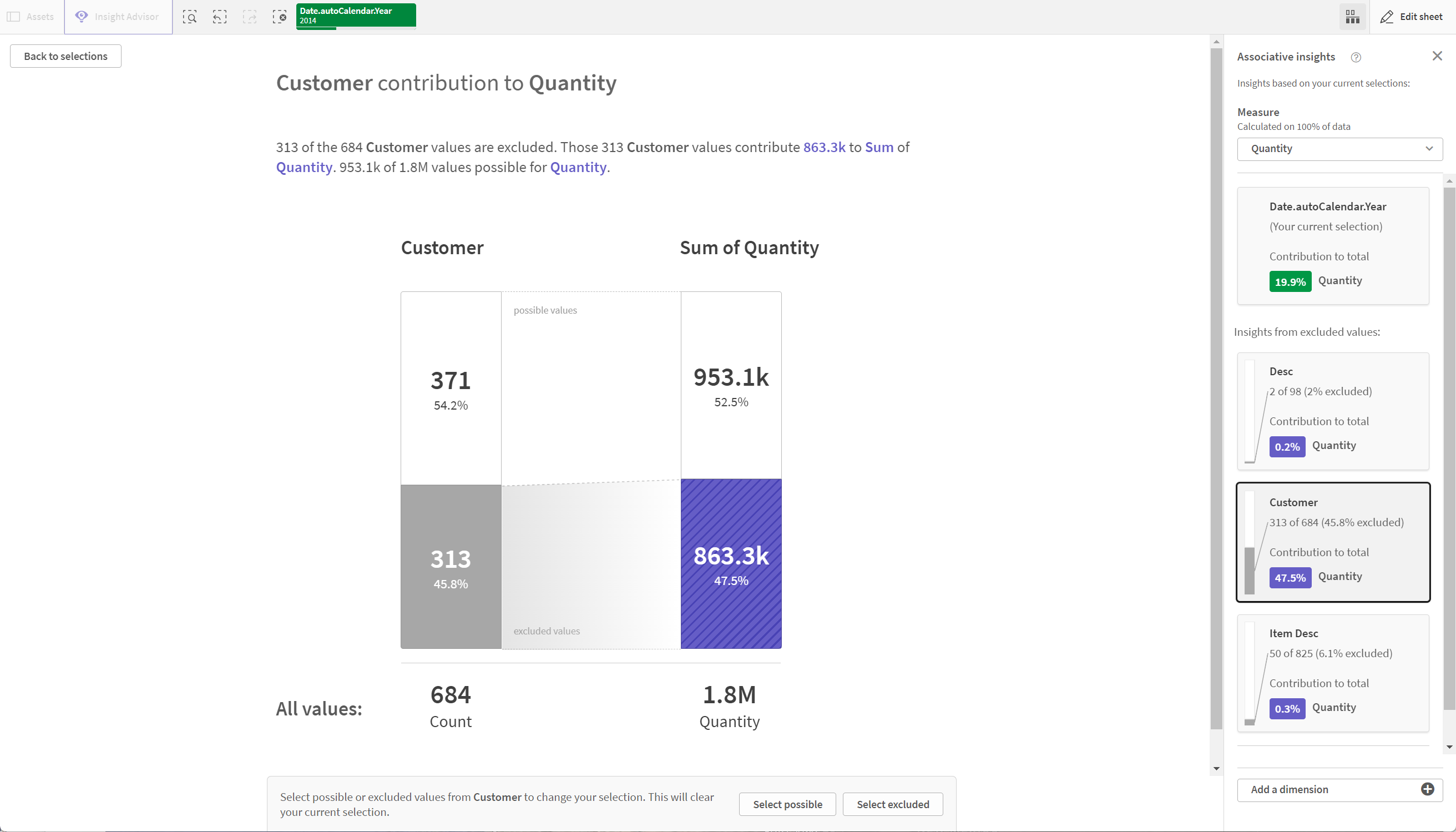Clear all selections using the toolbar icon

coord(280,17)
